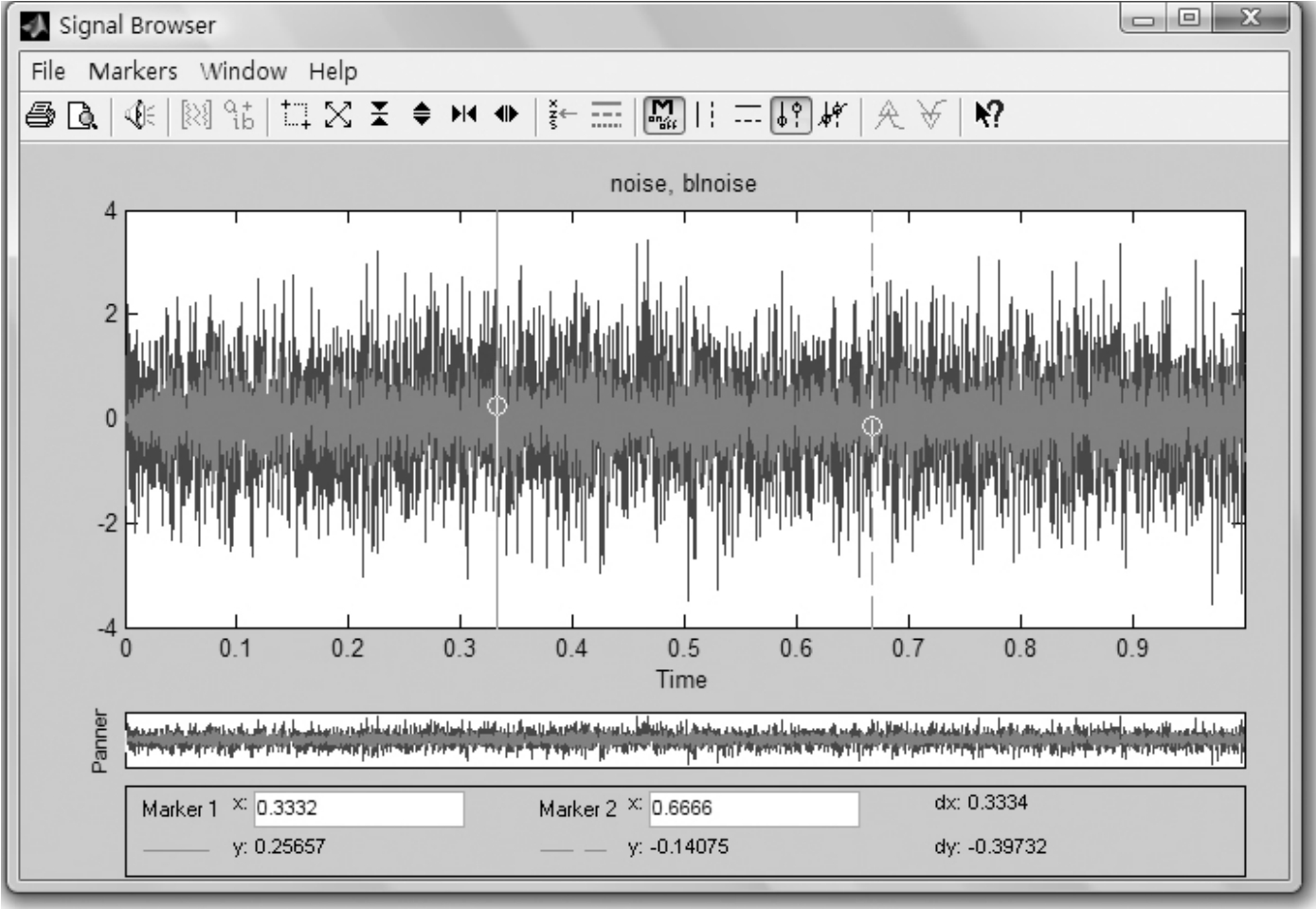The image size is (1316, 909).
Task: Click the Marker 1 x value field
Action: coord(359,809)
